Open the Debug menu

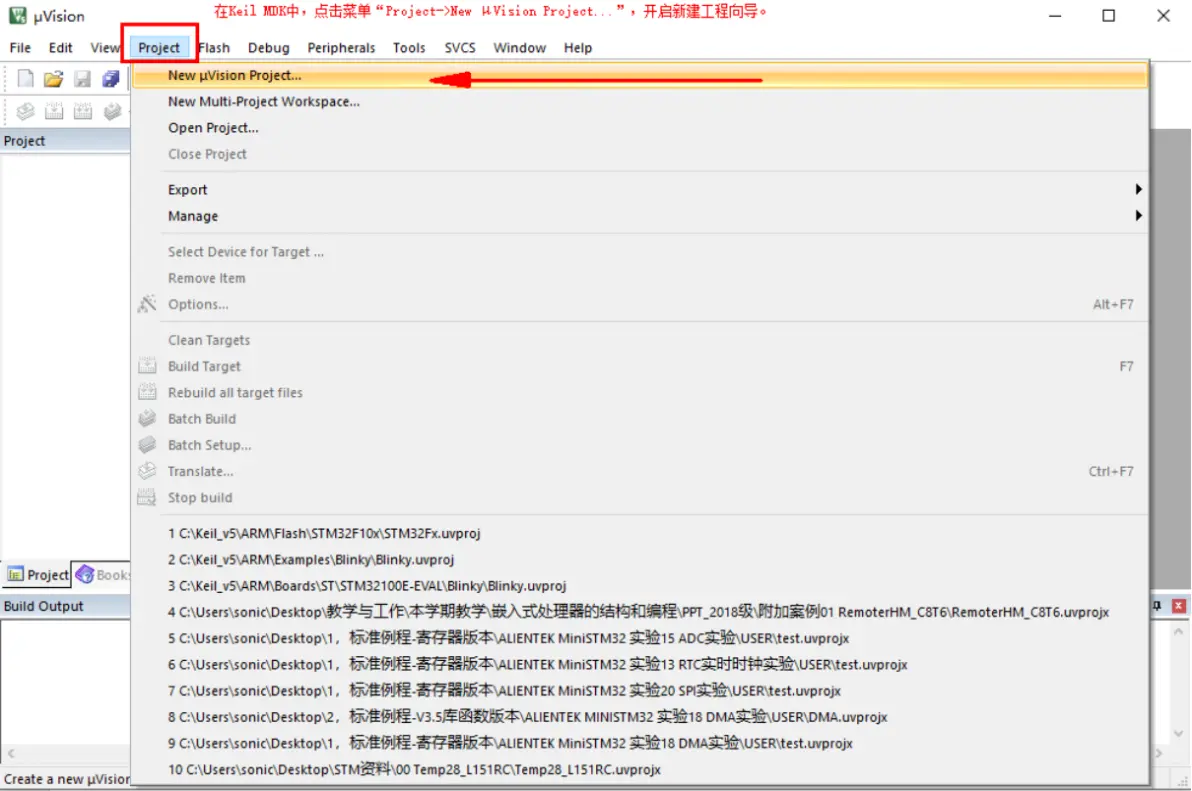point(268,47)
